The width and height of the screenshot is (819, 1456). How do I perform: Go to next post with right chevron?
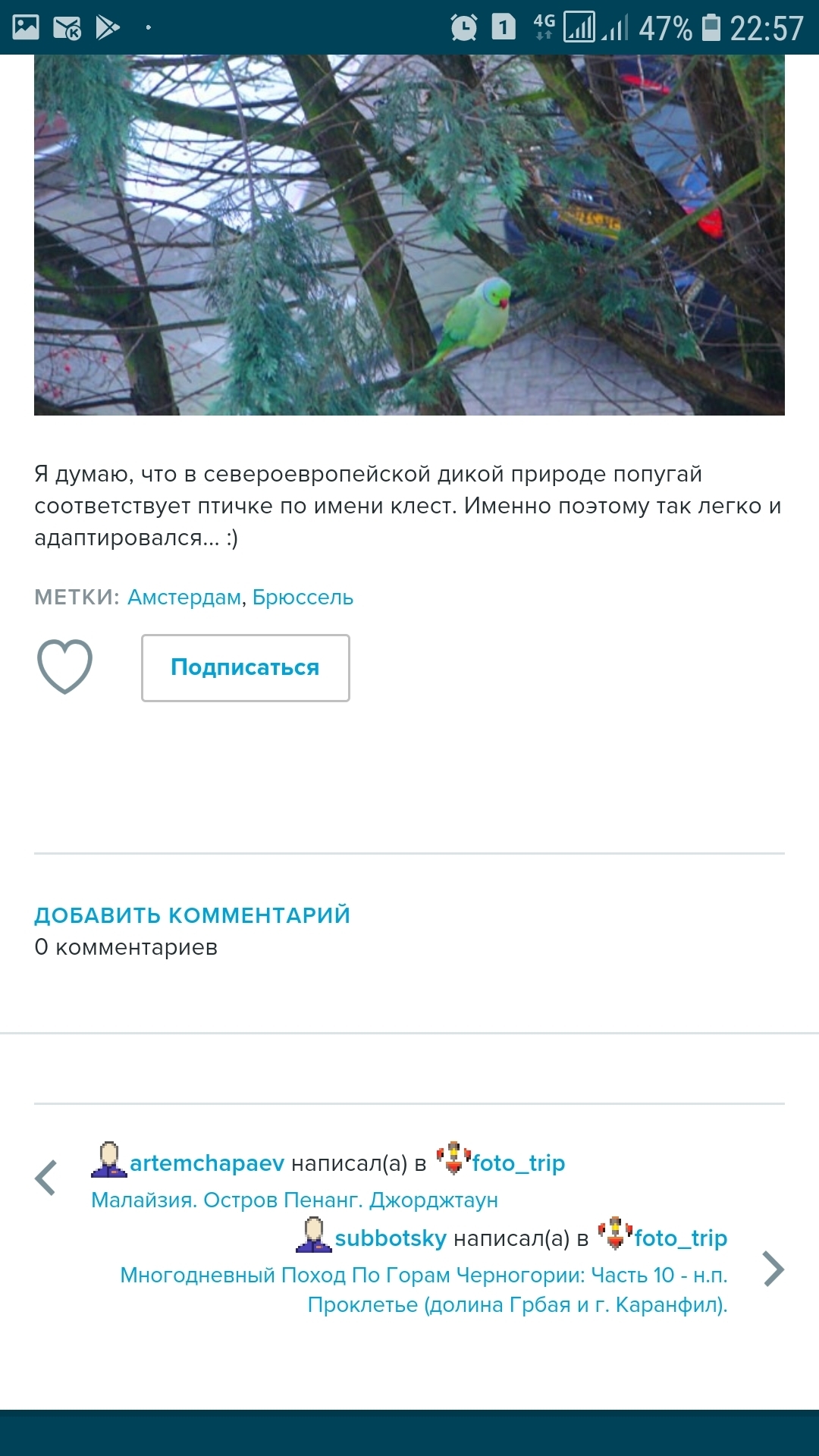pos(773,1269)
